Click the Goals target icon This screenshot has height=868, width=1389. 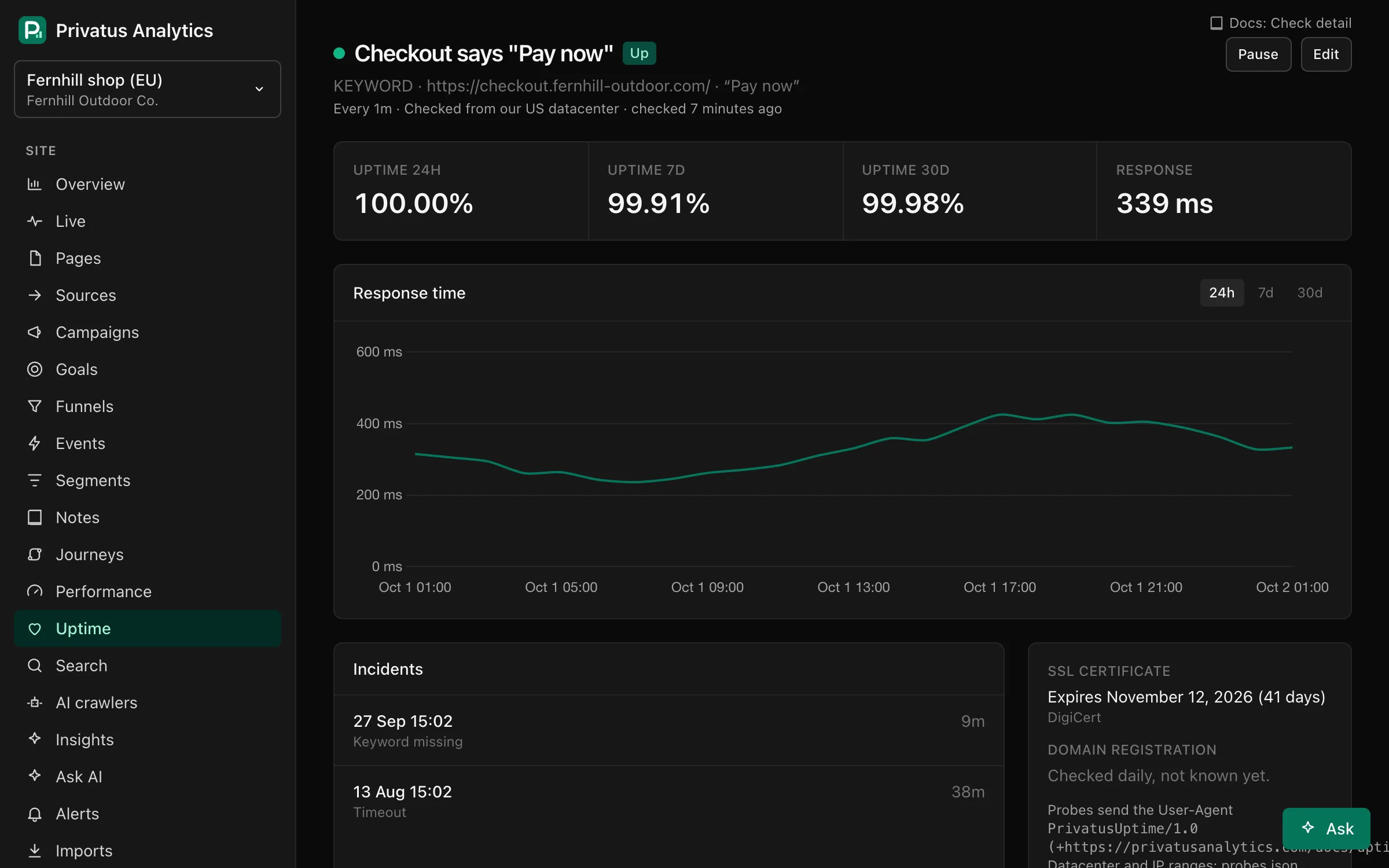click(x=35, y=369)
